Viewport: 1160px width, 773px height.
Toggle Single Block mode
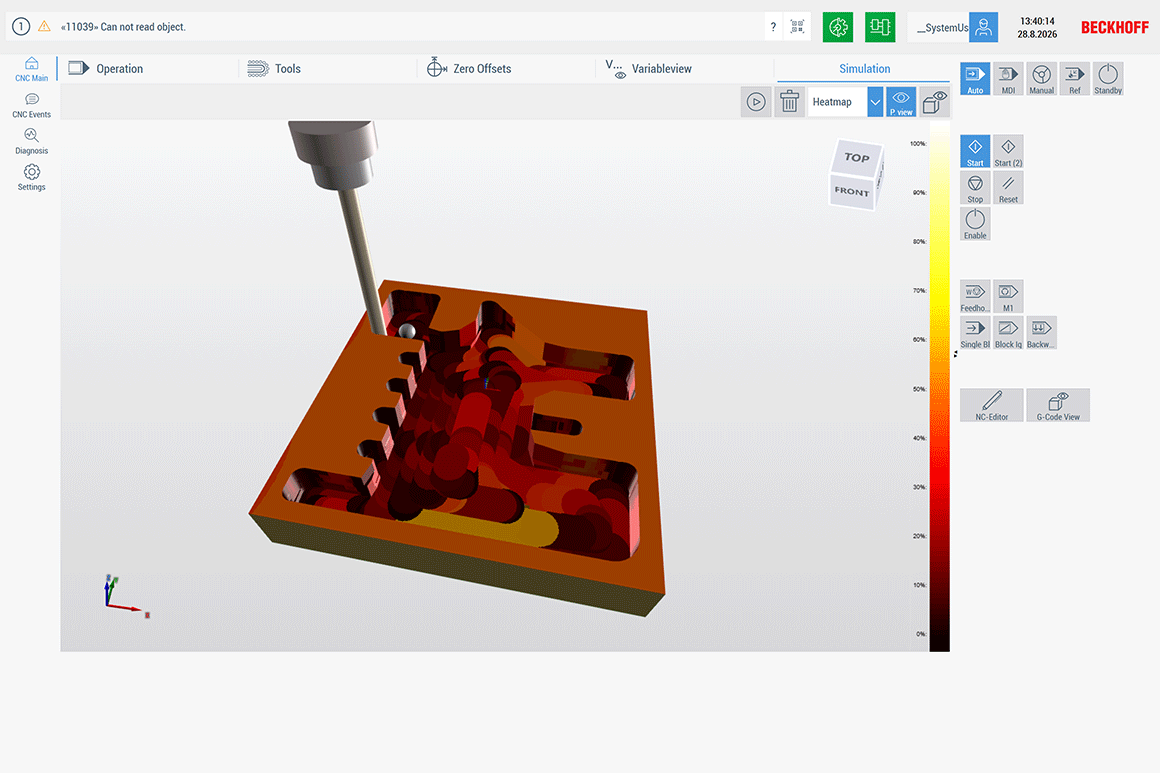(975, 332)
